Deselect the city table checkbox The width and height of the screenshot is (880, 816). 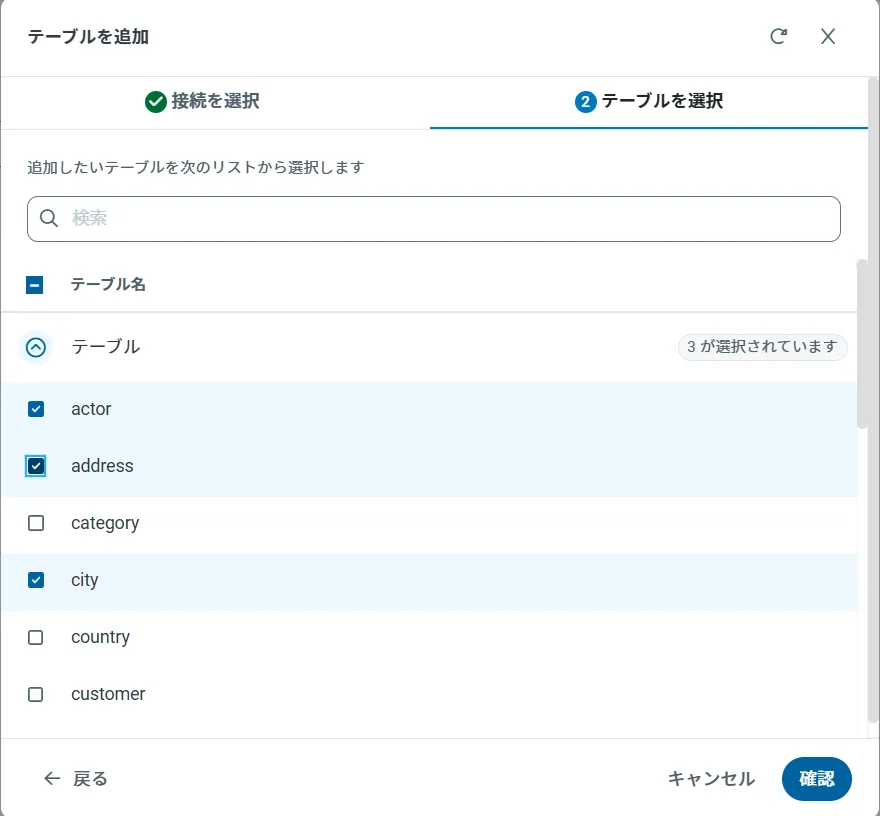[x=36, y=580]
